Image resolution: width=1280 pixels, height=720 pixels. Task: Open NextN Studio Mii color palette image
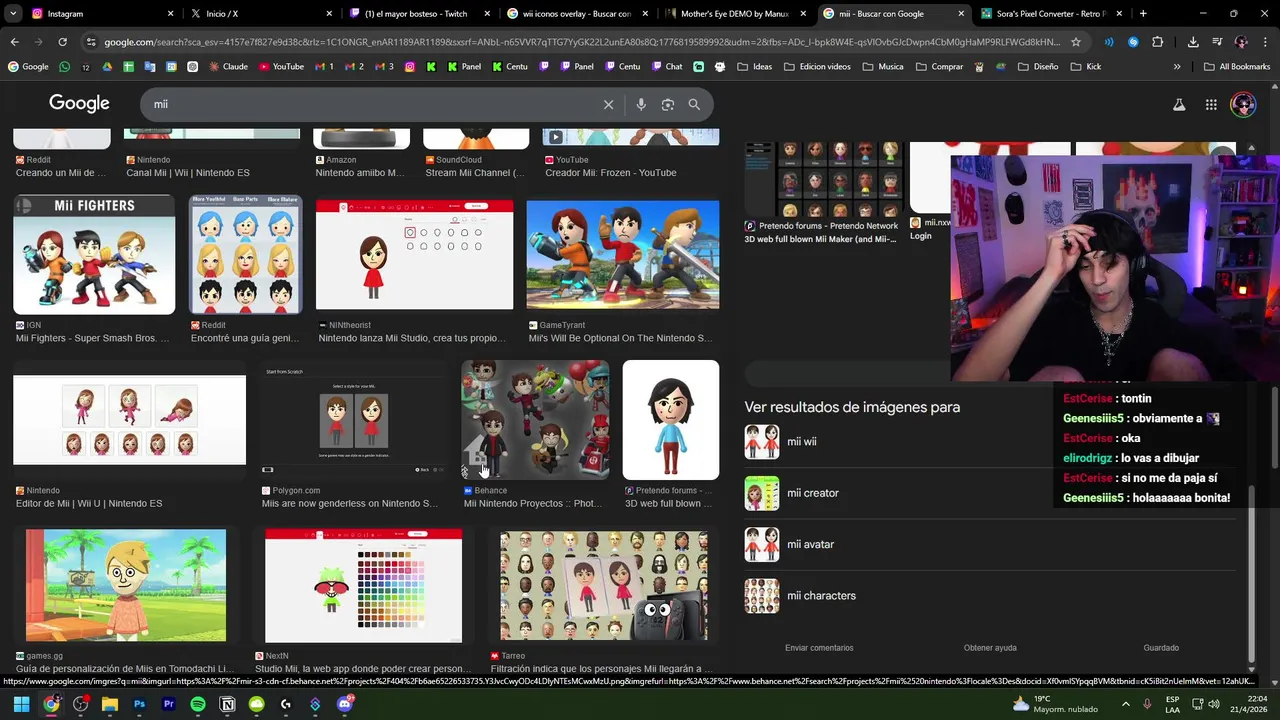click(x=363, y=586)
